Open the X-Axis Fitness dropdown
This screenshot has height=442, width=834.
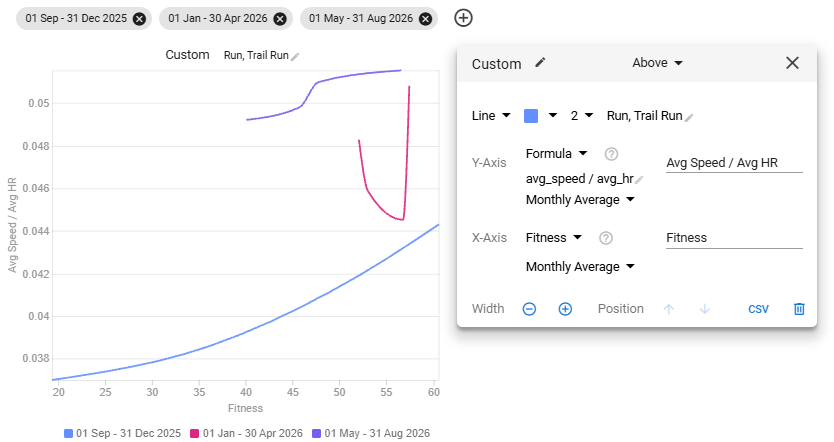[554, 238]
